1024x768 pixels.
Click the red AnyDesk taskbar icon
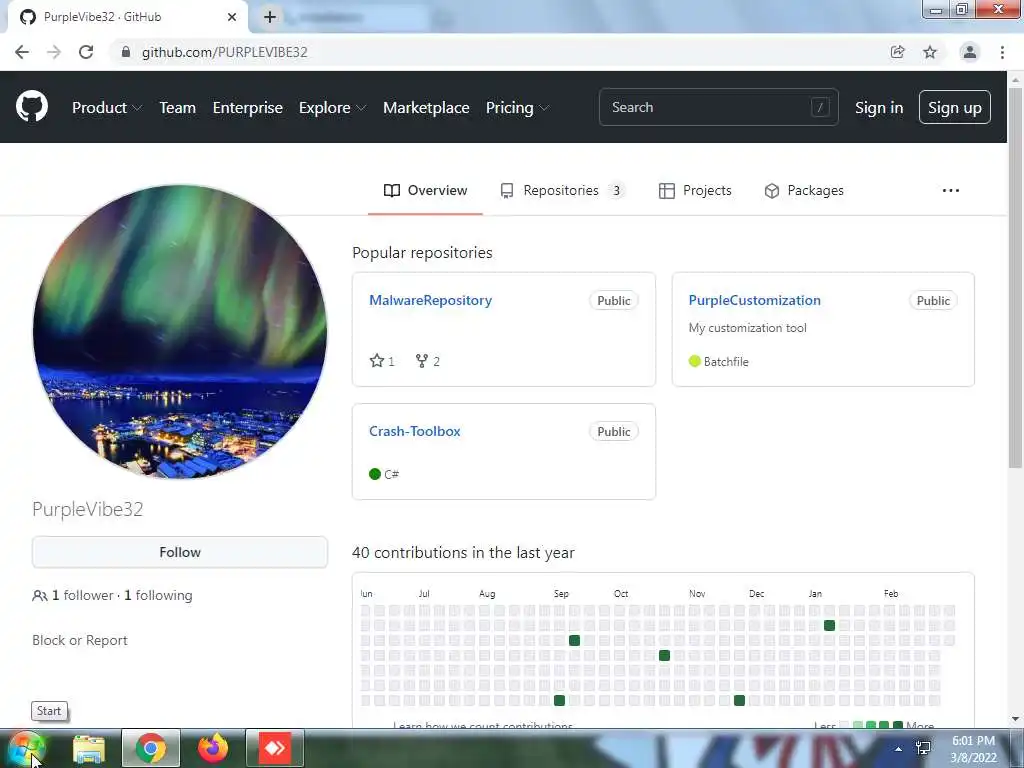275,748
